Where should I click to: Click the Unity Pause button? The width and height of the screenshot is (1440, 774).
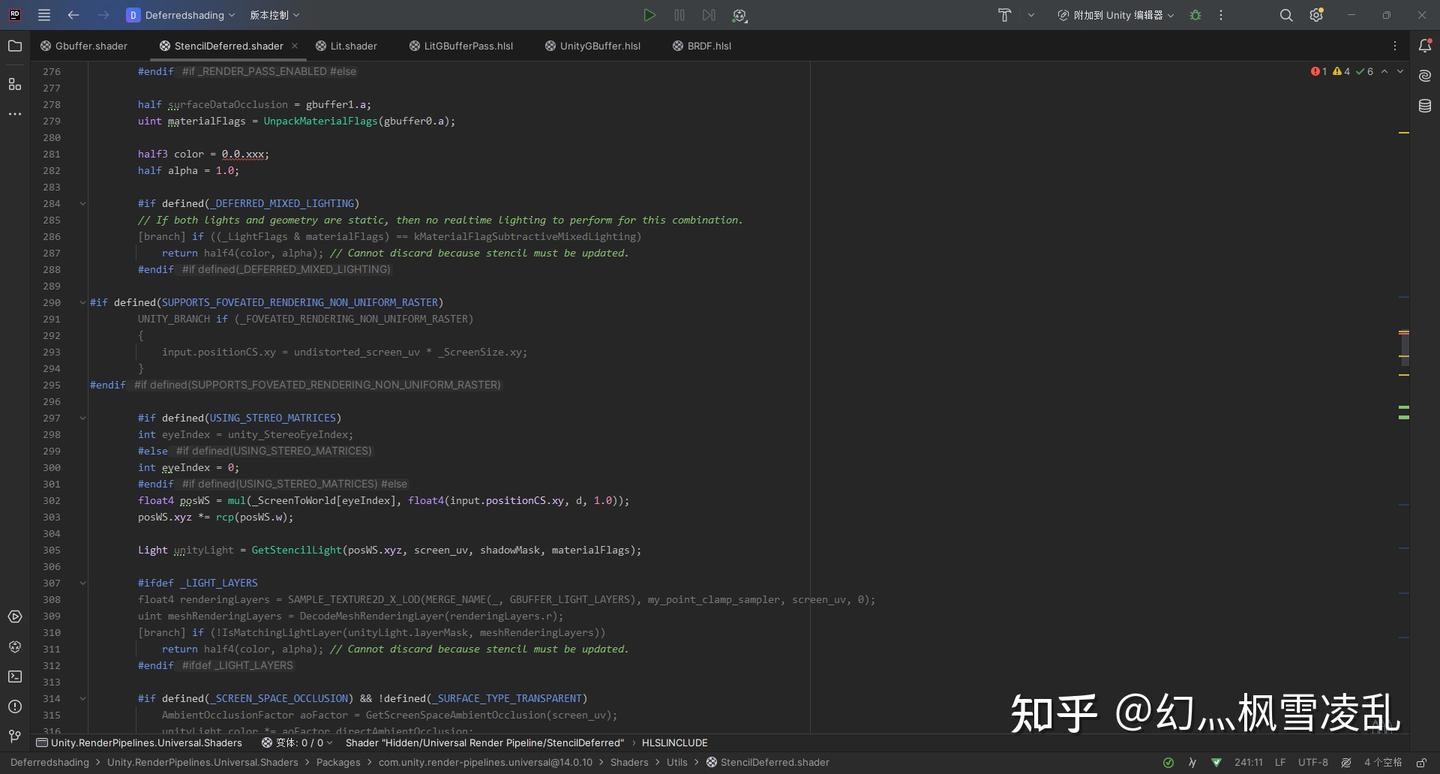pos(679,15)
